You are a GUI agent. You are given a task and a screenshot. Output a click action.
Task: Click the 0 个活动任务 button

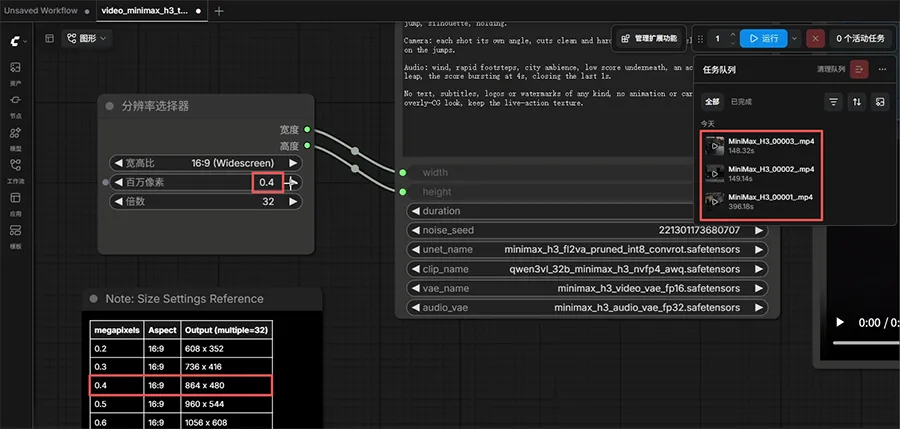(860, 39)
